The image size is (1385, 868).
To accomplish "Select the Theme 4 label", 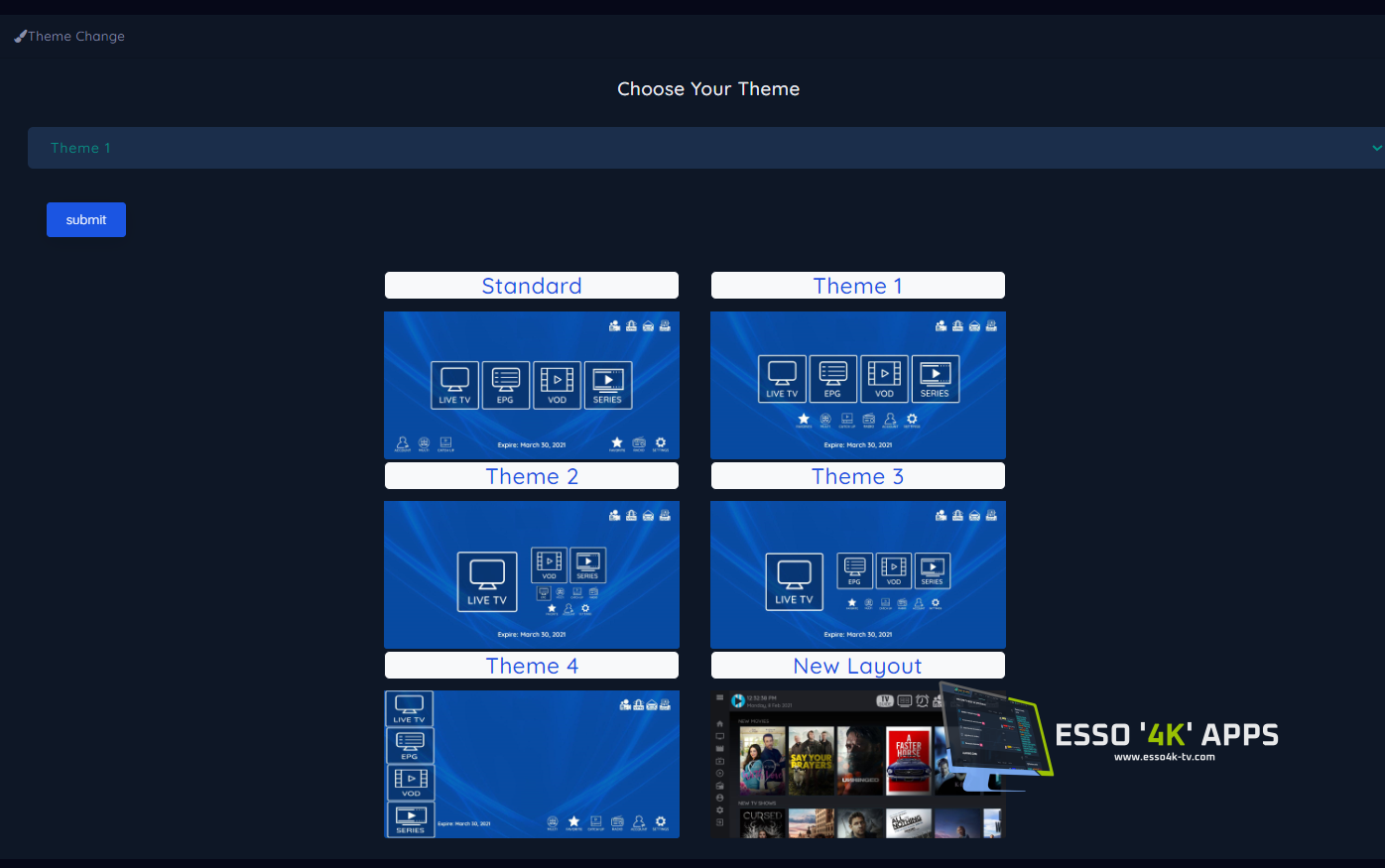I will pyautogui.click(x=532, y=666).
